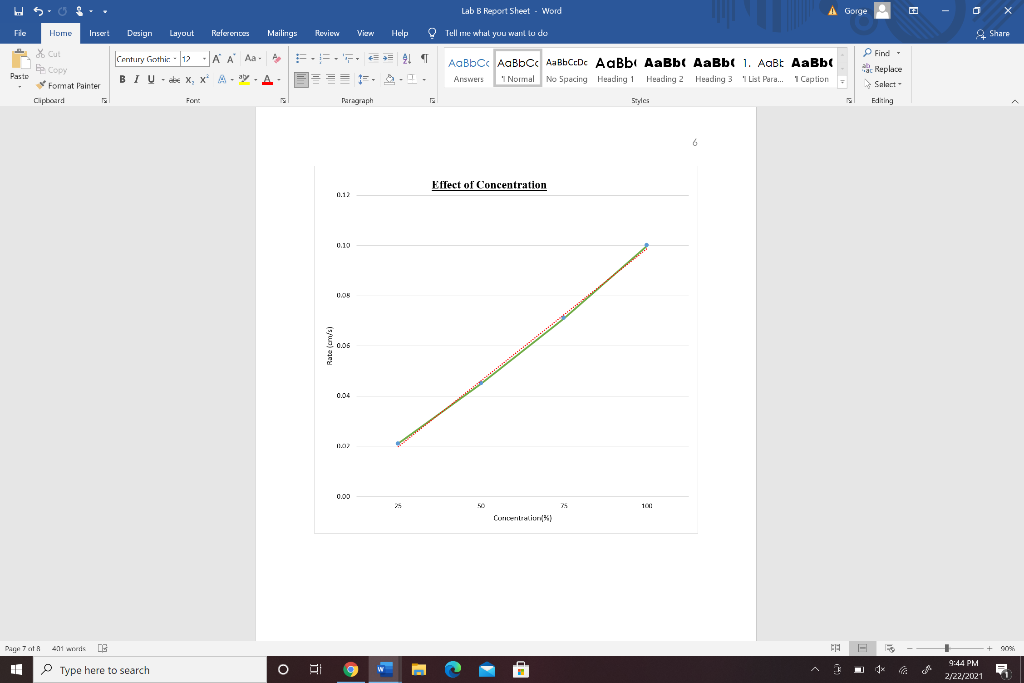Open the Sort dialog icon
Screen dimensions: 1024x683
click(406, 59)
